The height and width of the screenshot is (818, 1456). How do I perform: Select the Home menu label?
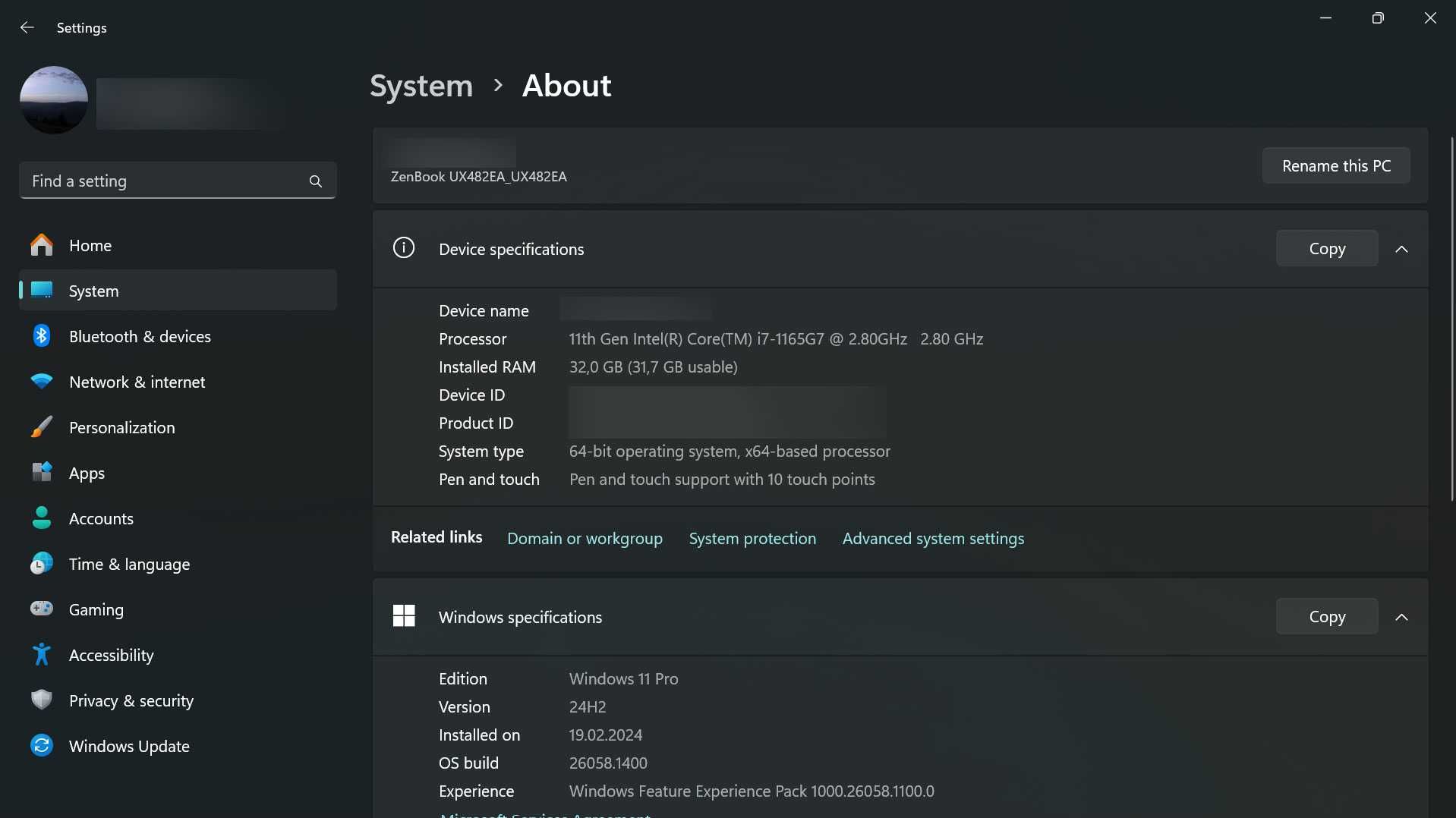pyautogui.click(x=90, y=245)
